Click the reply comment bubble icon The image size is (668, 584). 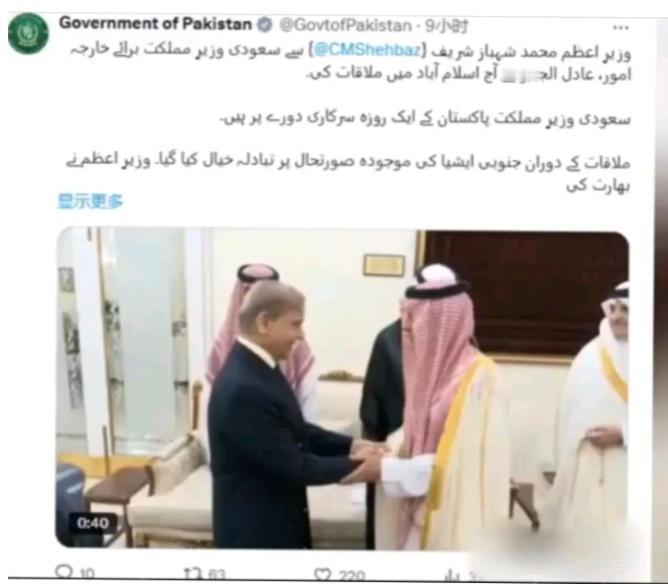(64, 572)
